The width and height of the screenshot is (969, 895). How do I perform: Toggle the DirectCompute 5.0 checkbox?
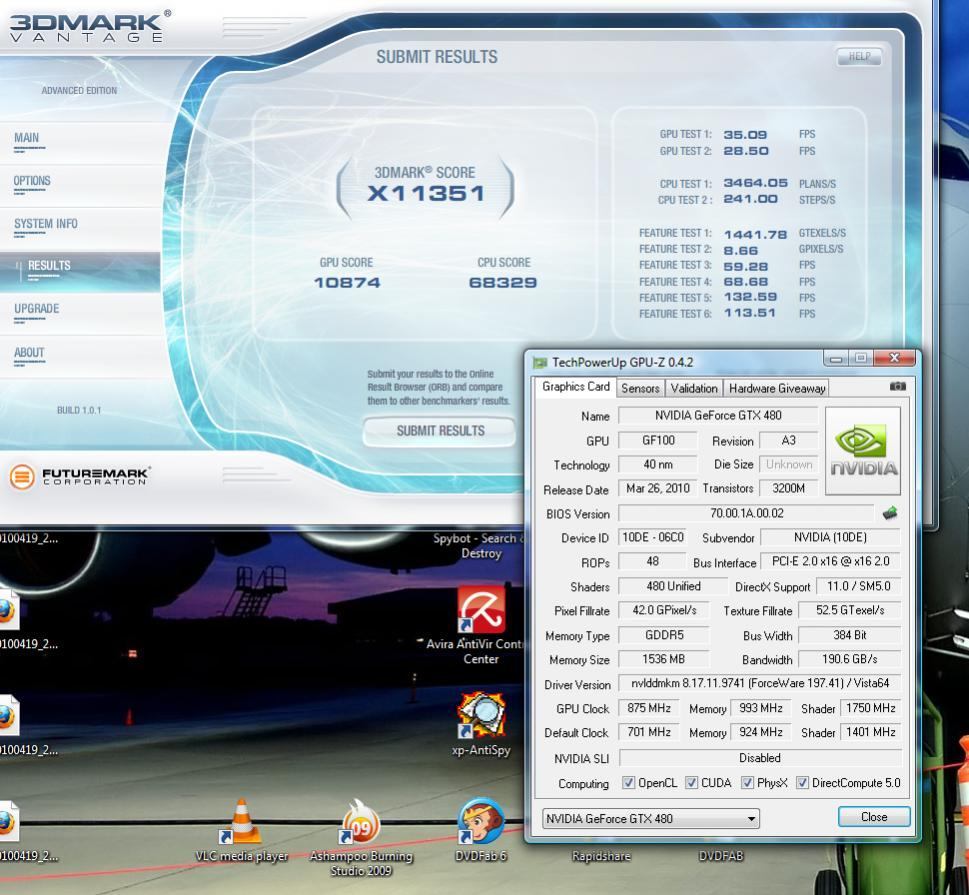tap(802, 783)
